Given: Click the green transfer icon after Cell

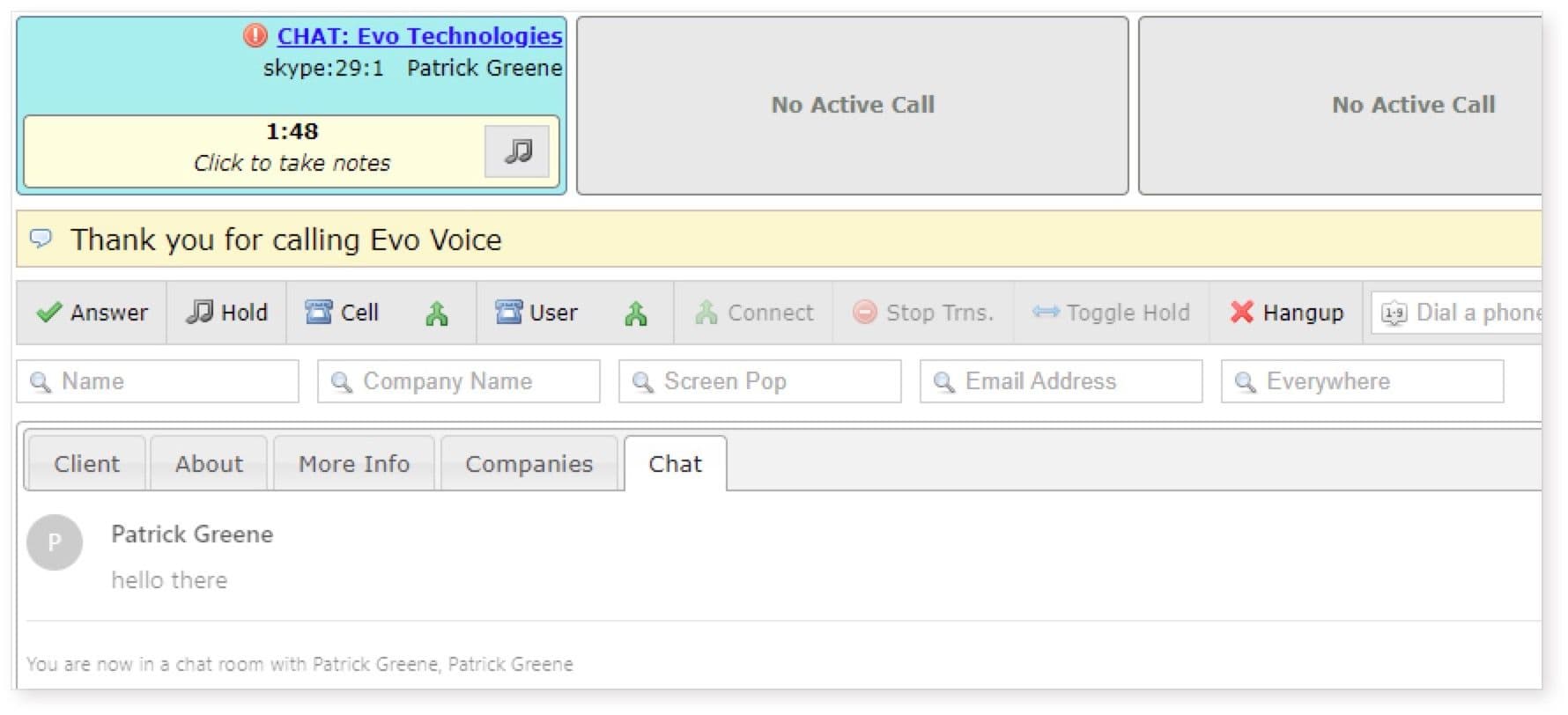Looking at the screenshot, I should [436, 313].
